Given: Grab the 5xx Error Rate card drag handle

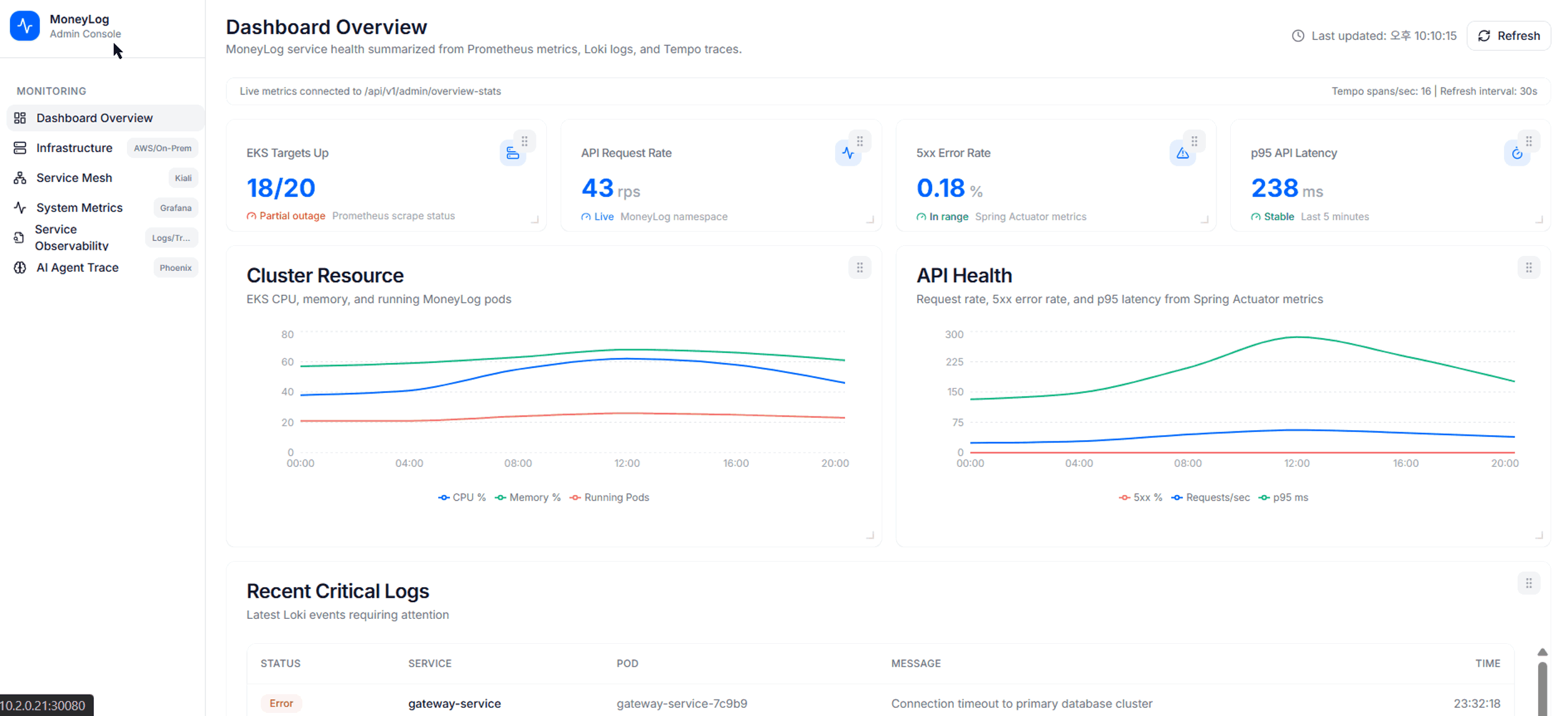Looking at the screenshot, I should 1195,141.
